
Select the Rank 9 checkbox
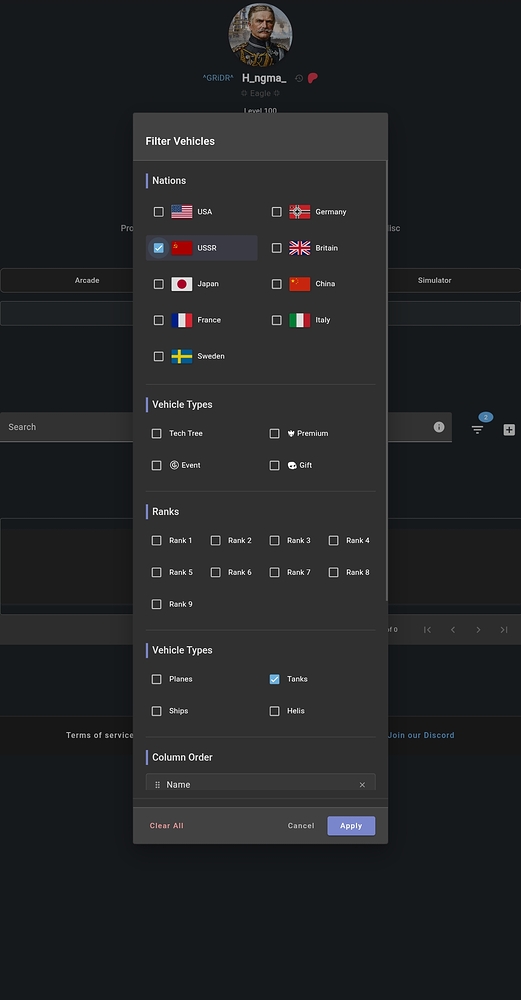[156, 605]
